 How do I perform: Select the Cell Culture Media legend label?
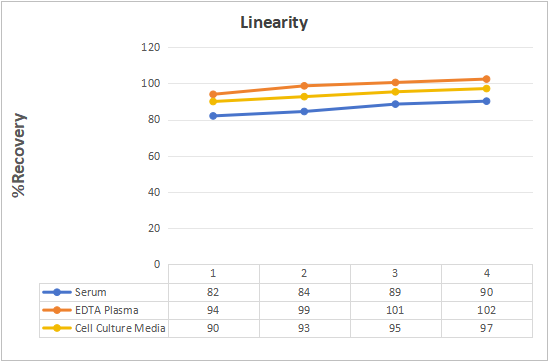pos(120,328)
